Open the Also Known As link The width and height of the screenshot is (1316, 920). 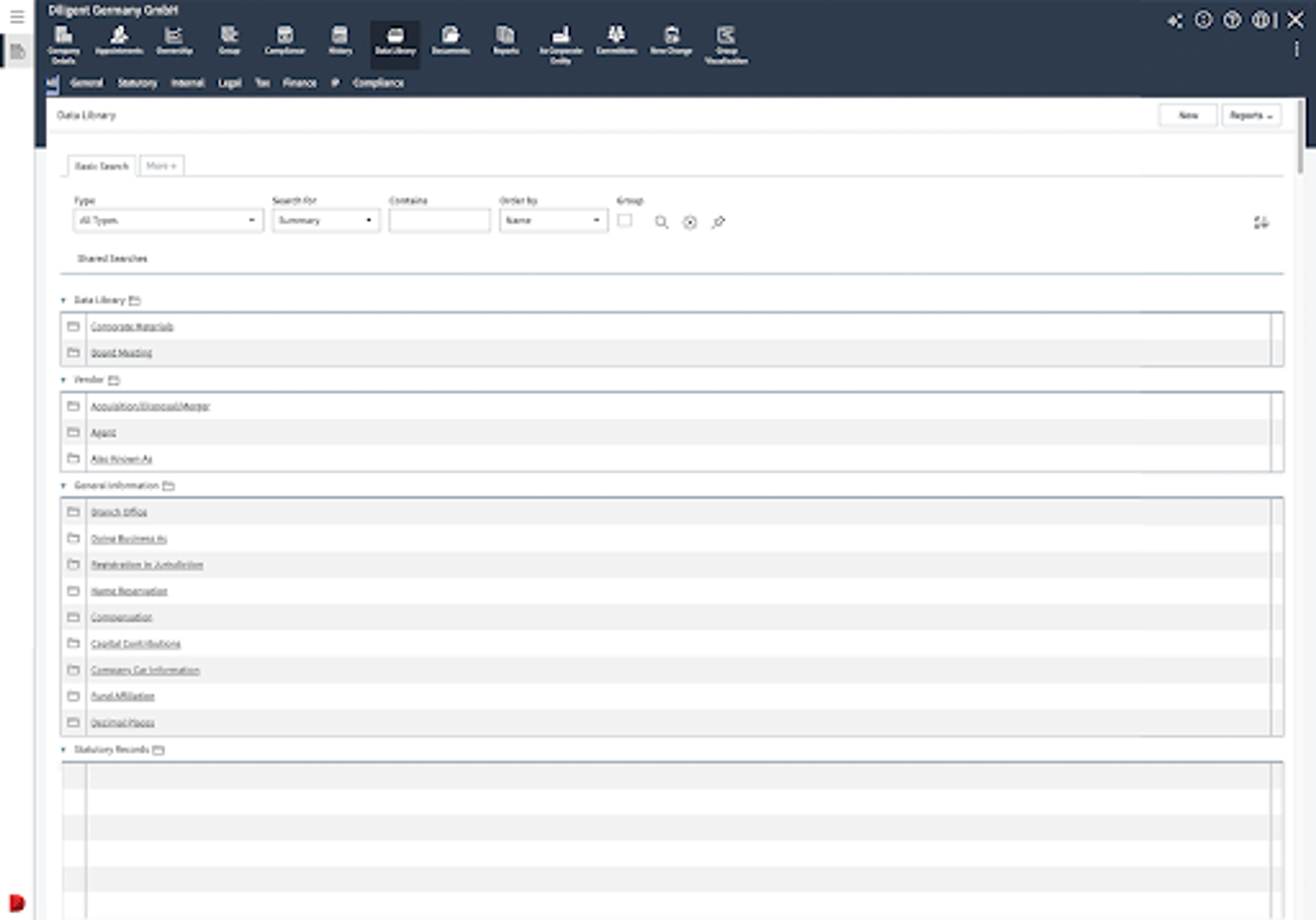[x=122, y=459]
